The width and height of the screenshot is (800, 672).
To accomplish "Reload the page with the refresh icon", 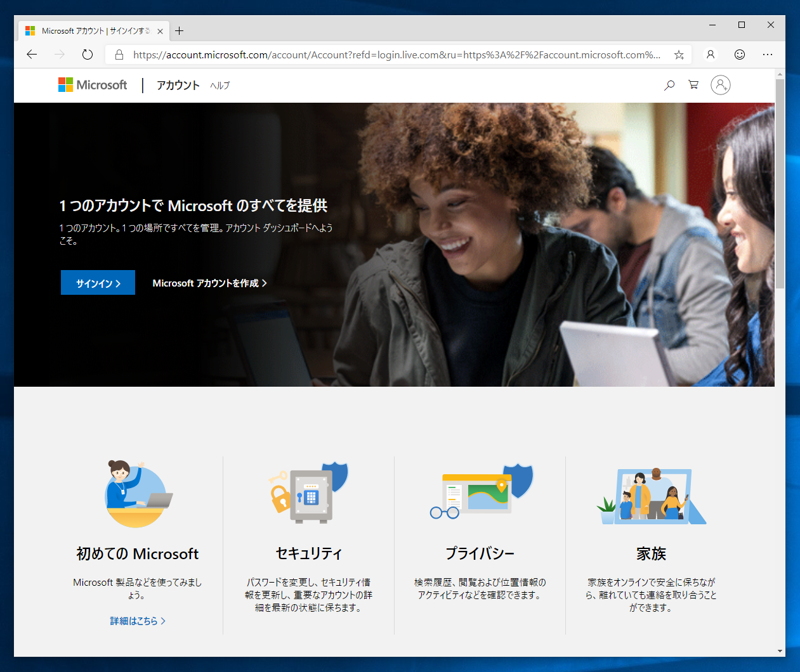I will (x=88, y=55).
